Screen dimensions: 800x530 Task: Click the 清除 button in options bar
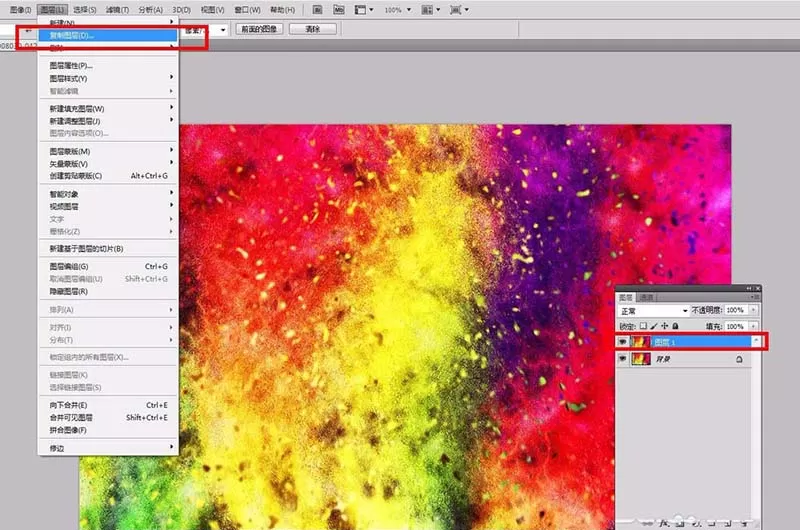pos(312,29)
